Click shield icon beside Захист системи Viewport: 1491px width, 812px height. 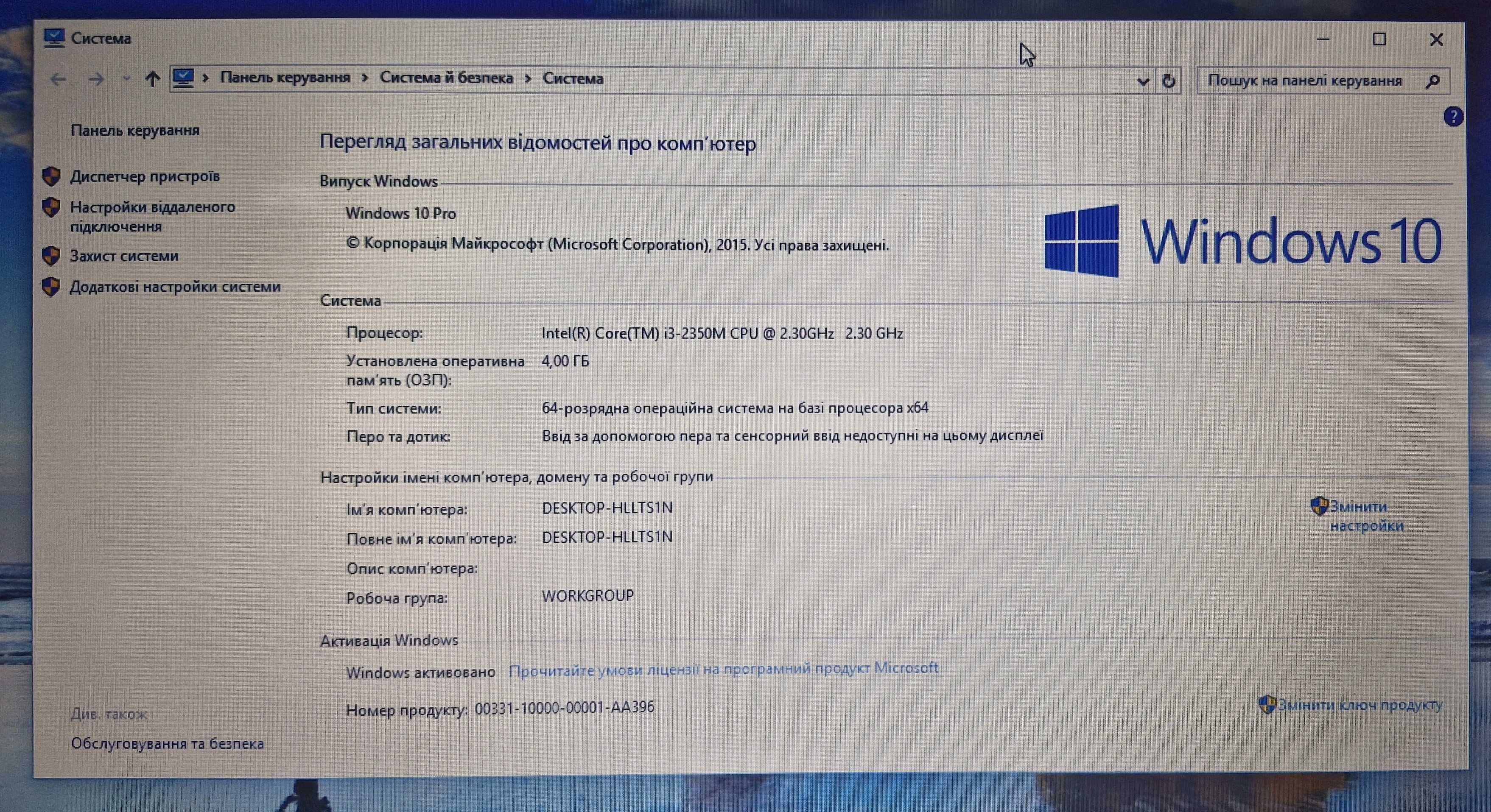coord(51,256)
